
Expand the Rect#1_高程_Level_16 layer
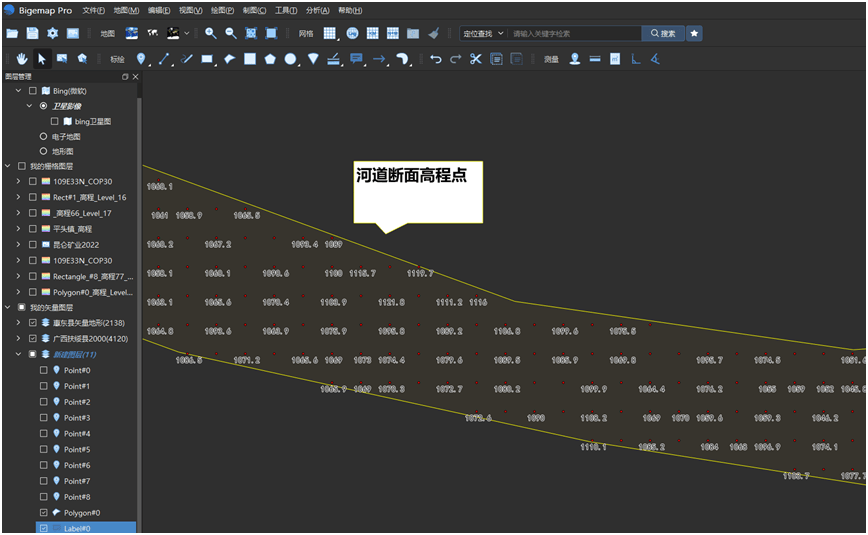(19, 197)
